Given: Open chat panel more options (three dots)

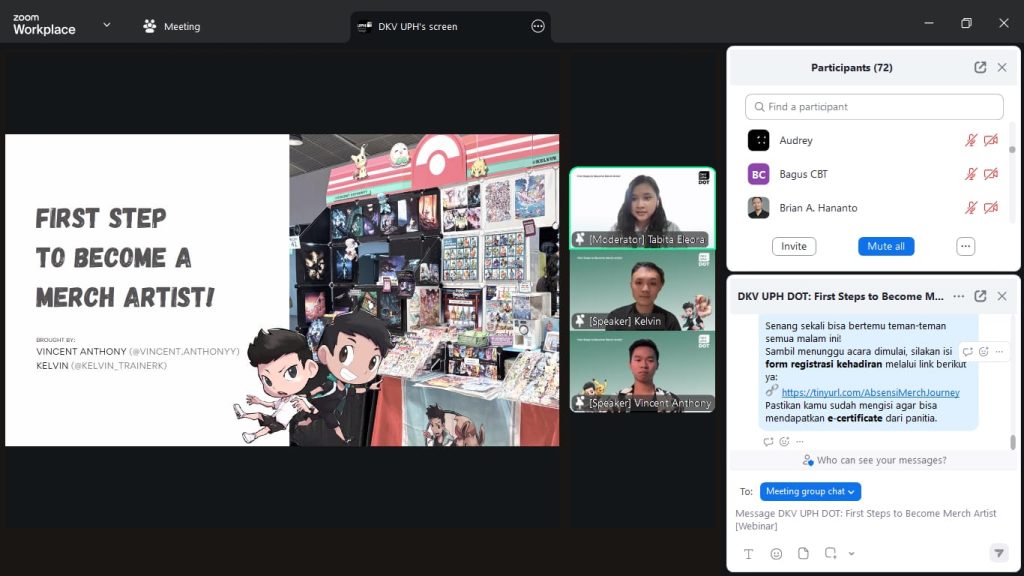Looking at the screenshot, I should click(x=958, y=296).
